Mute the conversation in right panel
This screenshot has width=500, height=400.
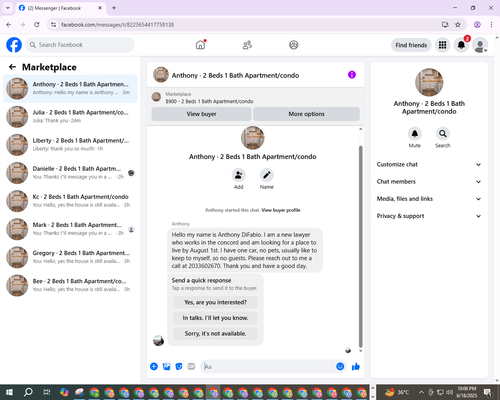click(x=415, y=134)
